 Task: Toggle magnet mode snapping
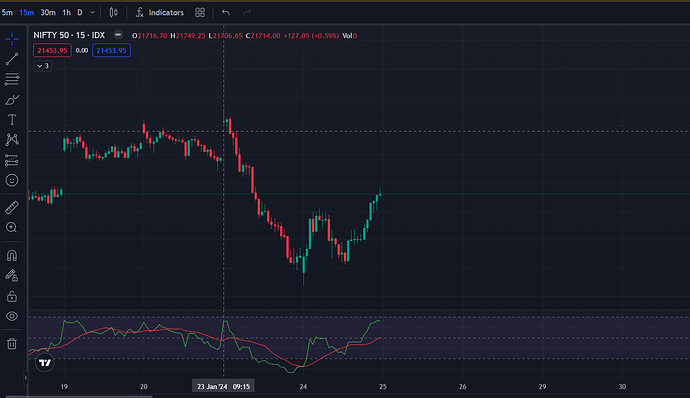[12, 256]
